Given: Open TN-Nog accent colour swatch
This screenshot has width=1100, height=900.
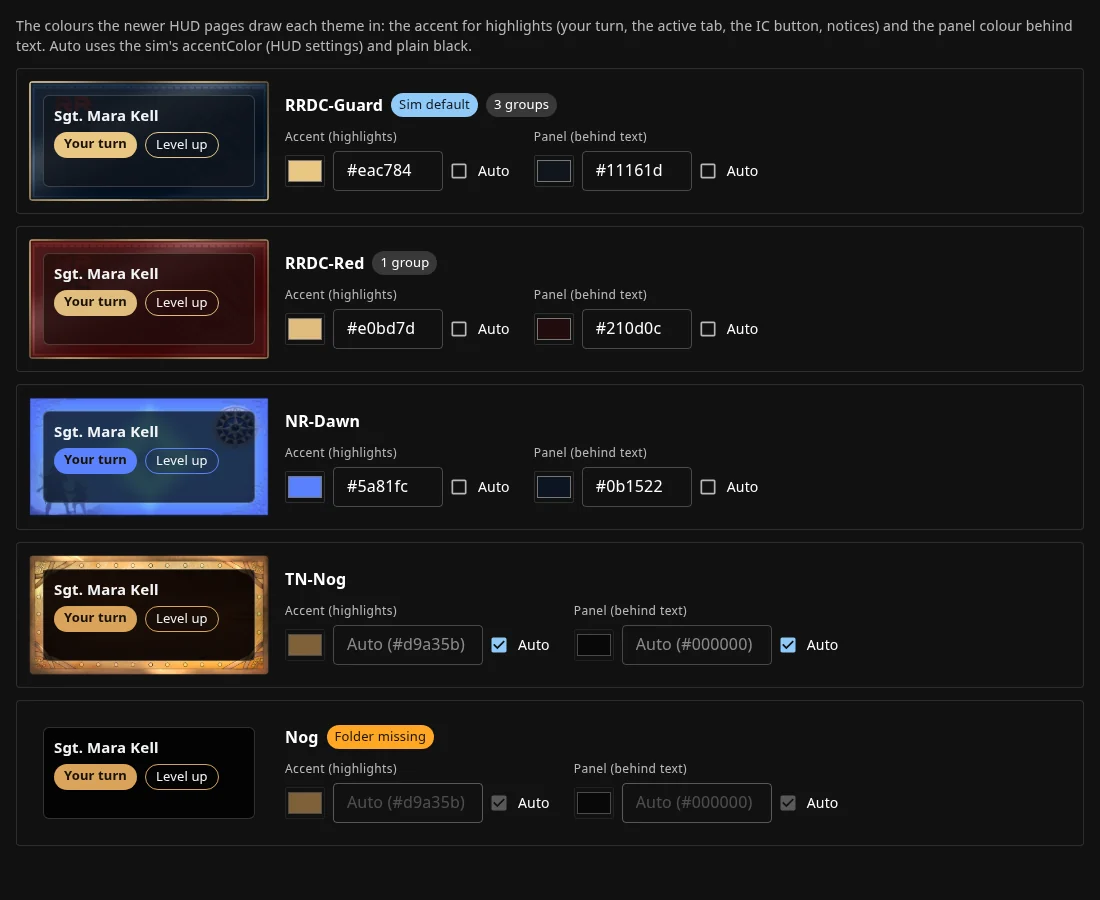Looking at the screenshot, I should (x=305, y=645).
